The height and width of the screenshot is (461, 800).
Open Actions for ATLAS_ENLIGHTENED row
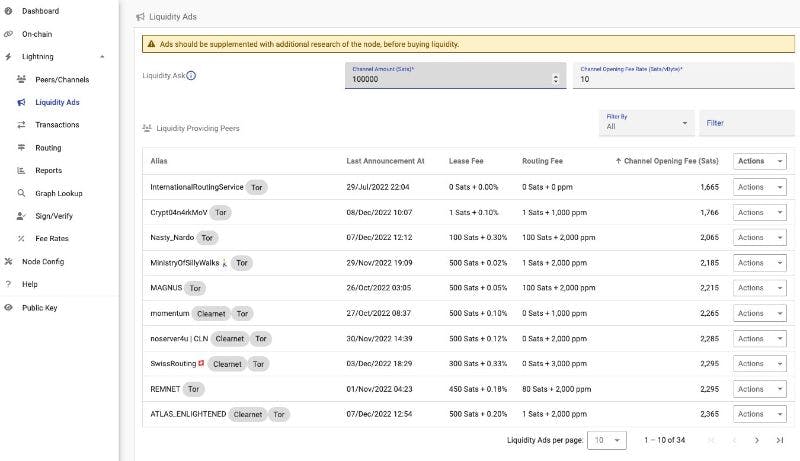(x=760, y=414)
